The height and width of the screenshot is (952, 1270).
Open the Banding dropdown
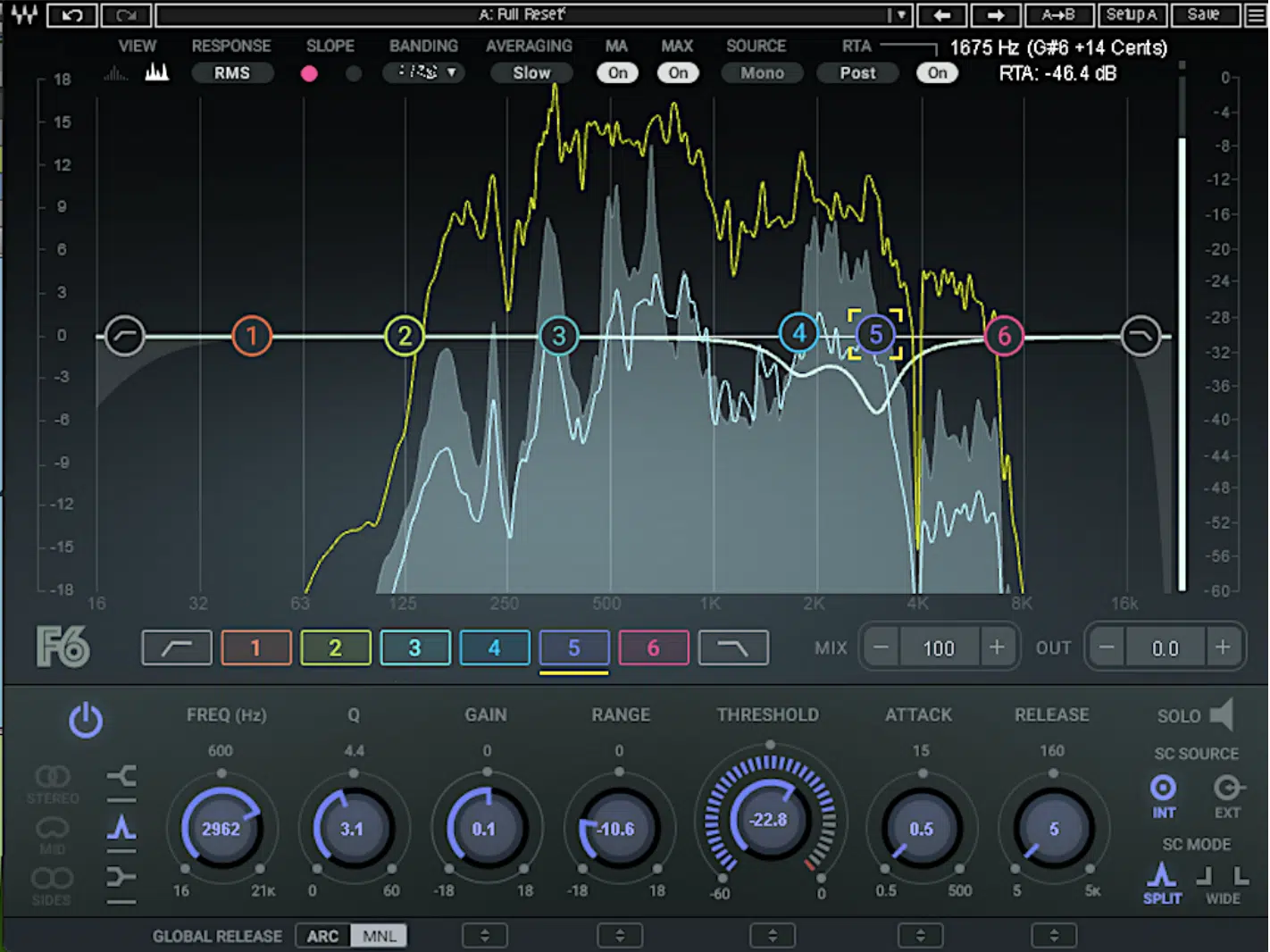tap(424, 72)
